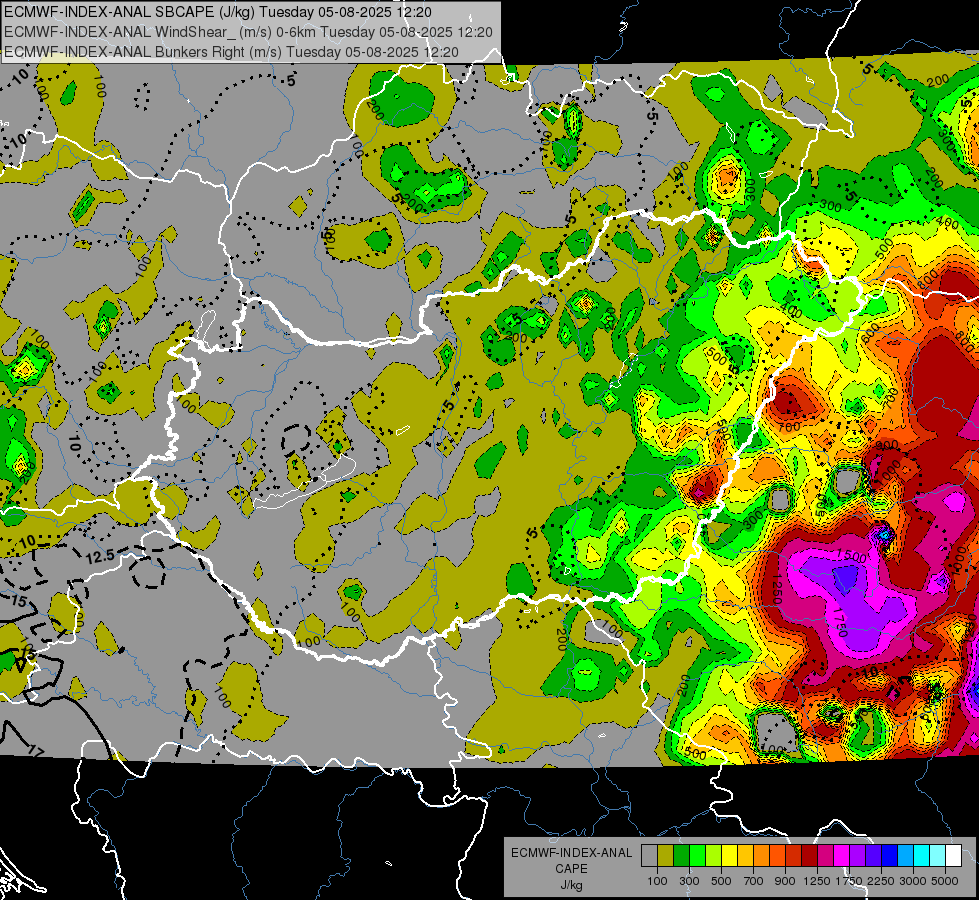The height and width of the screenshot is (900, 979).
Task: Click the bright green legend swatch
Action: tap(697, 855)
